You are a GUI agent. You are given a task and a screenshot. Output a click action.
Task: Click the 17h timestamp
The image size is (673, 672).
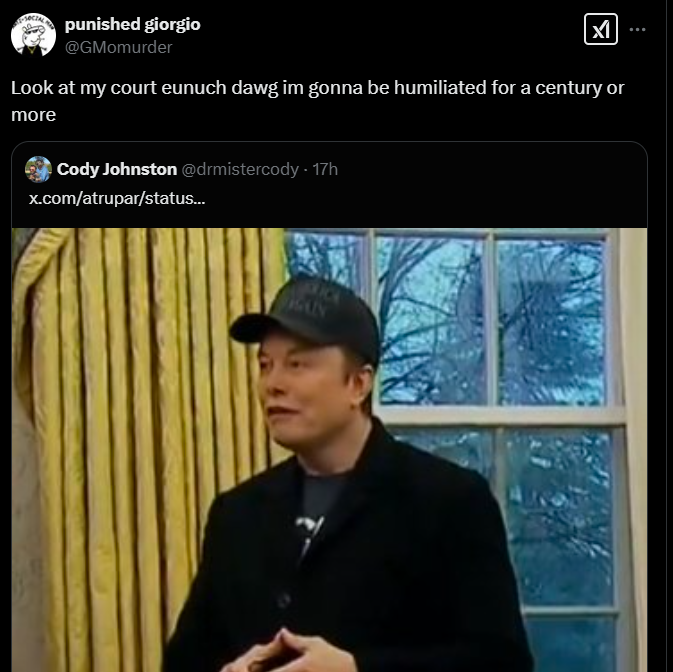pyautogui.click(x=325, y=169)
